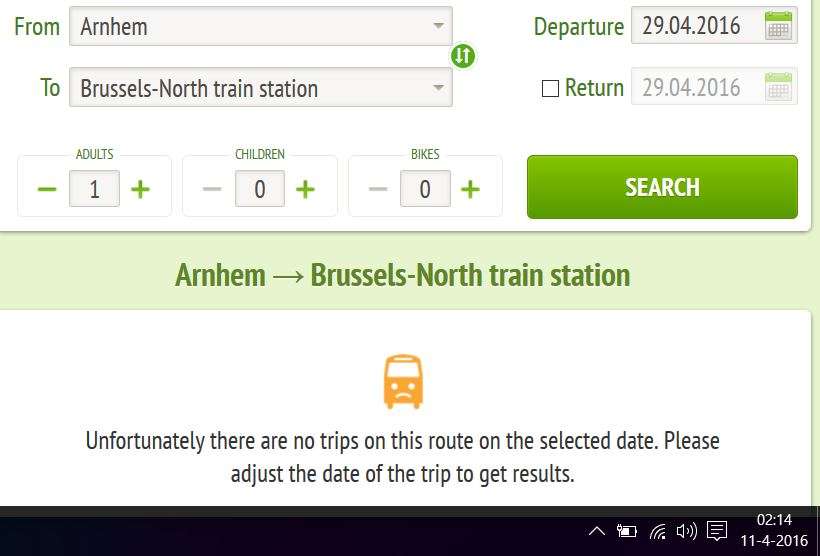Click the Return date field
The image size is (820, 556).
[x=714, y=87]
